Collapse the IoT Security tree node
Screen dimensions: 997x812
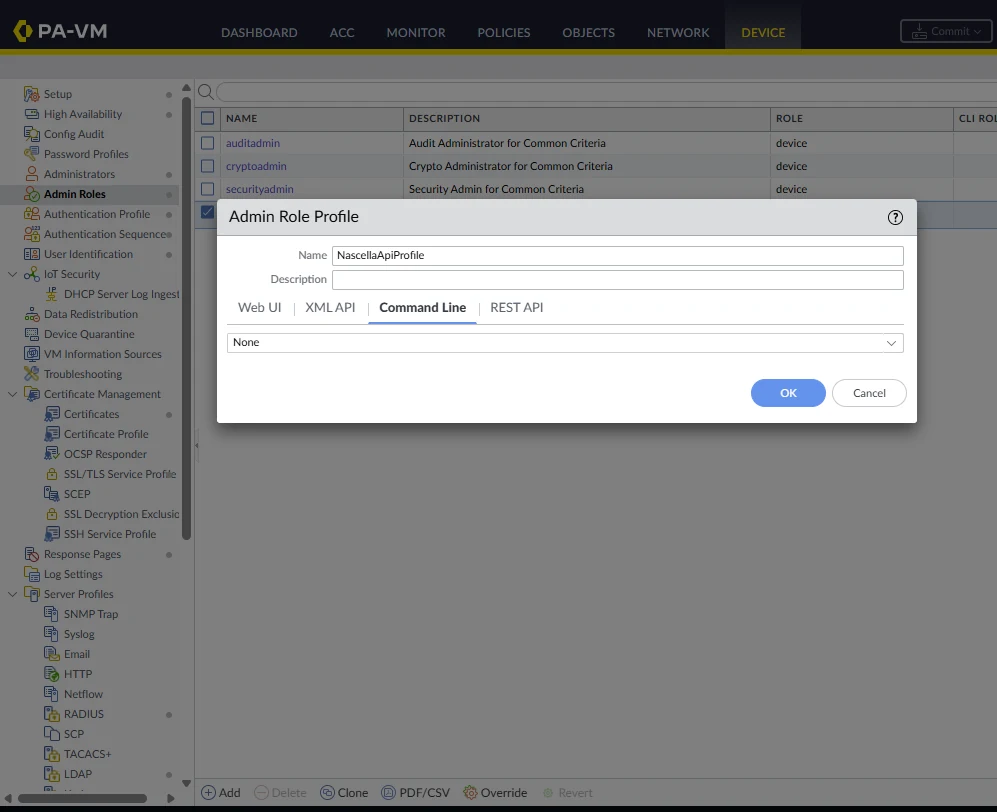(x=12, y=274)
